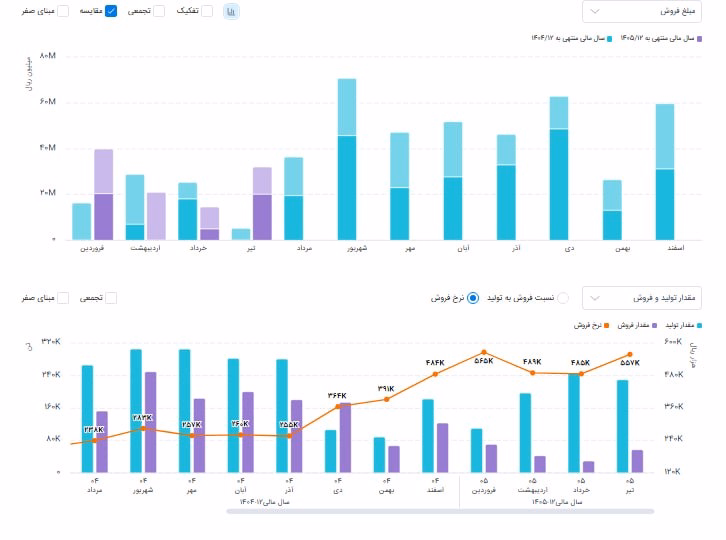The height and width of the screenshot is (540, 726).
Task: Toggle legend swatch for سال مالی ۱۴۰۴/۱۲
Action: (610, 39)
